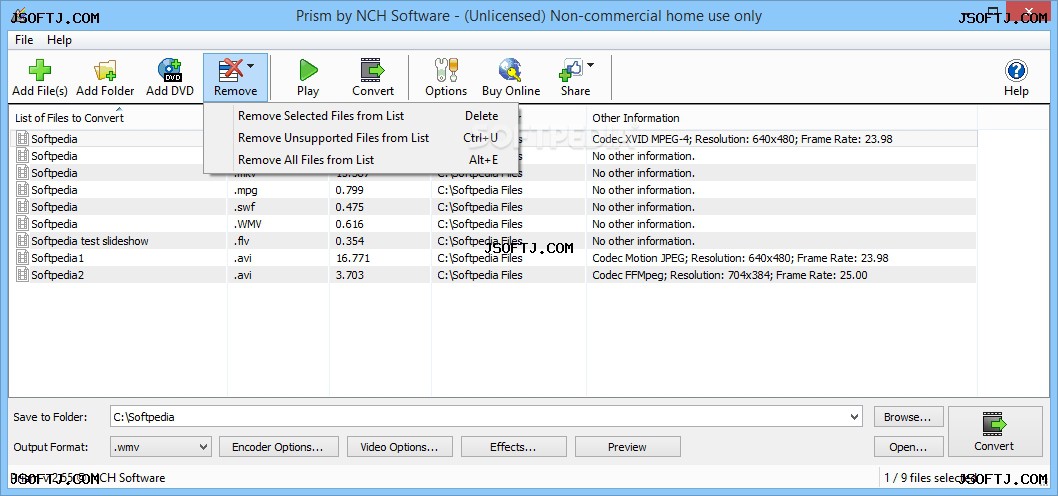Click the Play toolbar icon
1058x496 pixels.
[308, 70]
